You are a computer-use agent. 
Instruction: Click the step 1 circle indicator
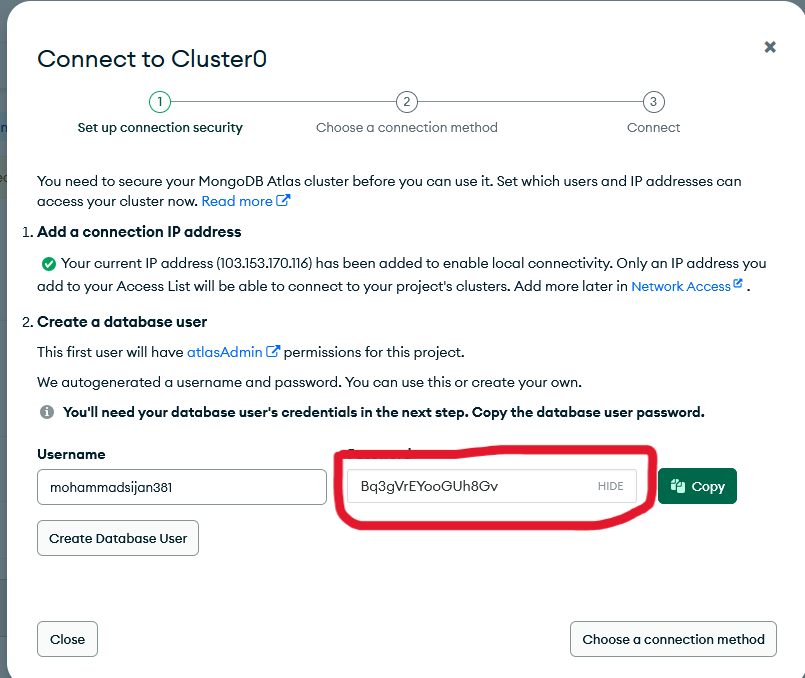159,102
